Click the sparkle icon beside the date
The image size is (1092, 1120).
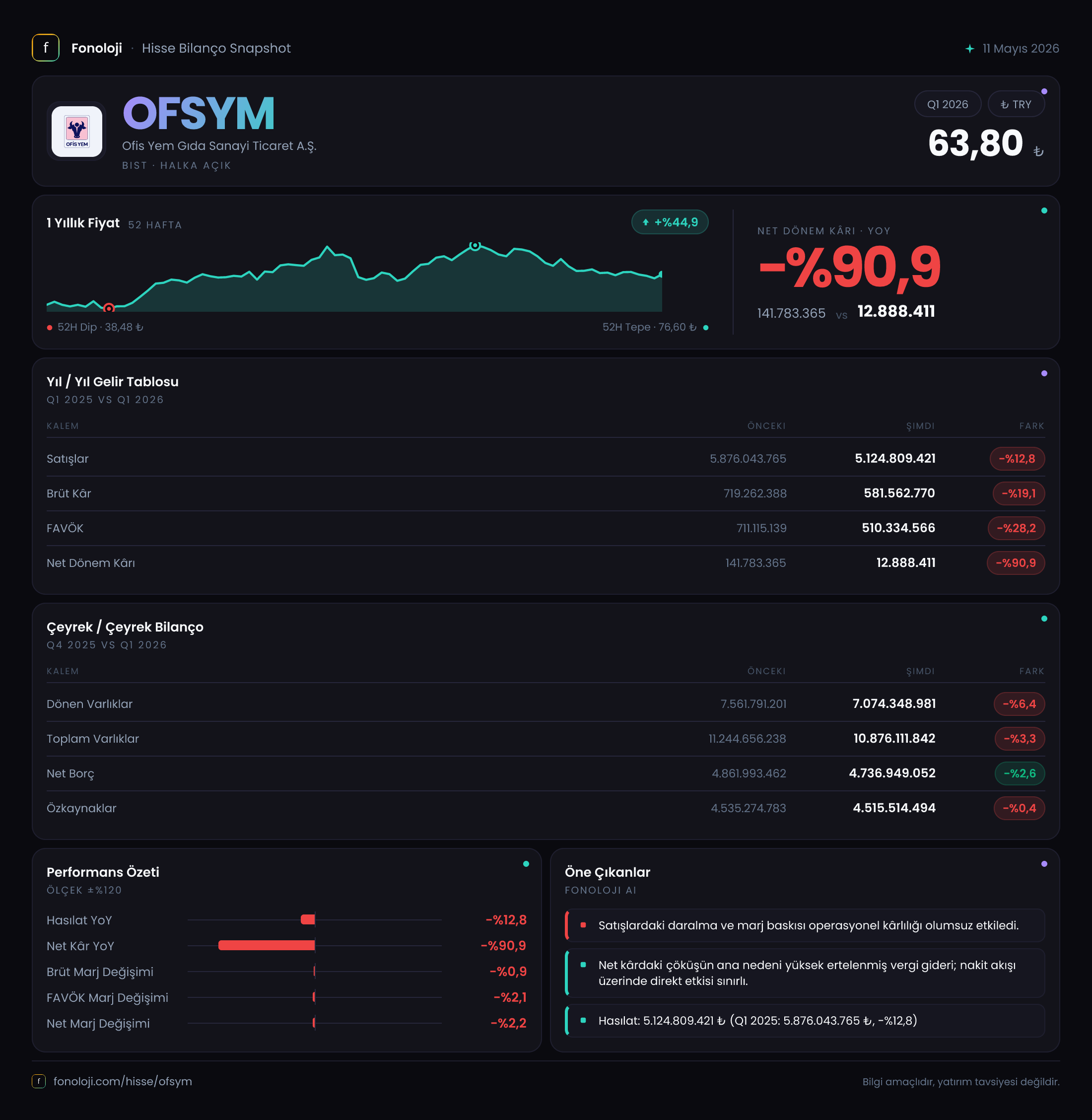tap(969, 49)
